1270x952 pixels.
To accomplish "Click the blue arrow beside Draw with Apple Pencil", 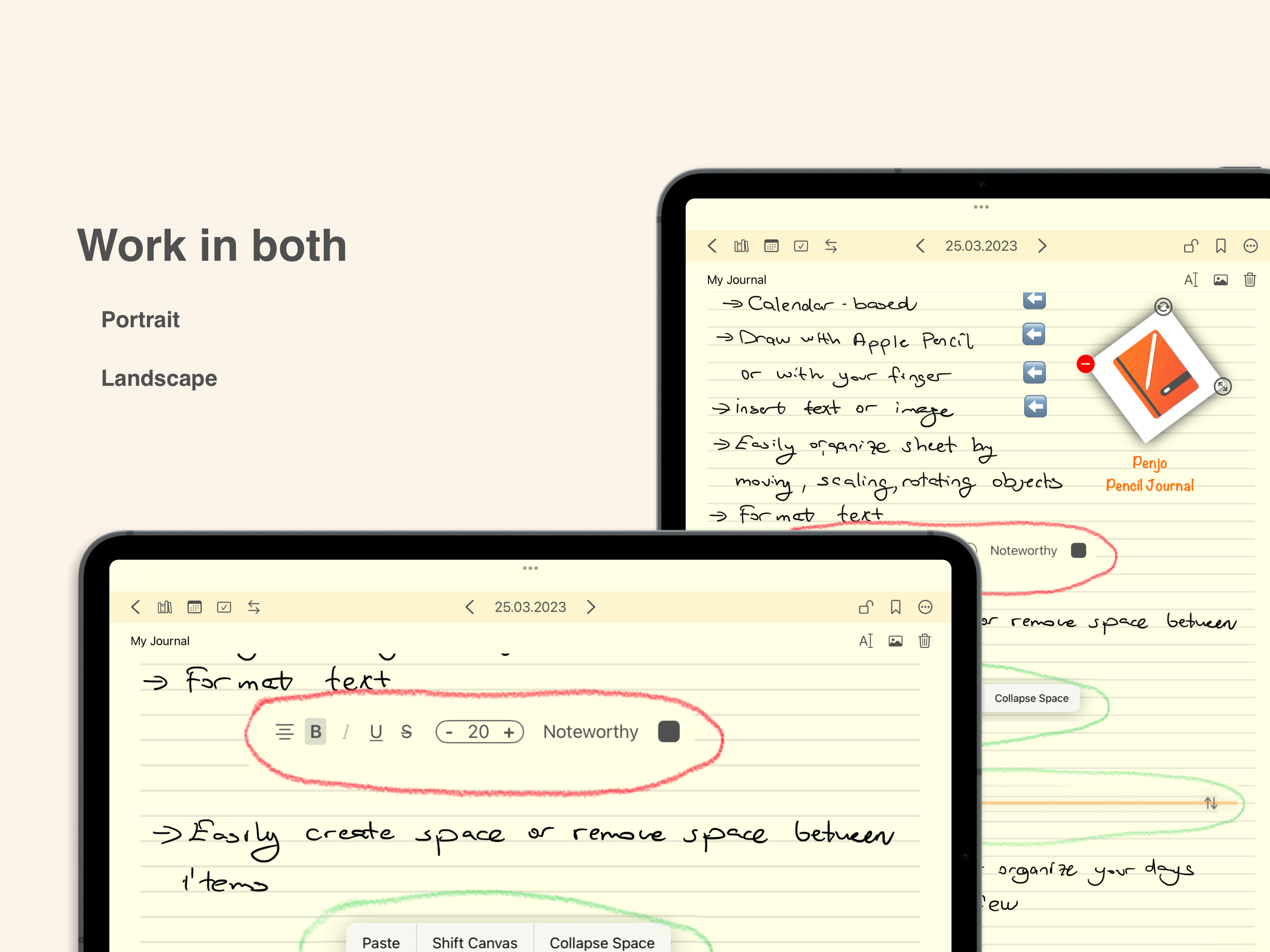I will (x=1033, y=334).
